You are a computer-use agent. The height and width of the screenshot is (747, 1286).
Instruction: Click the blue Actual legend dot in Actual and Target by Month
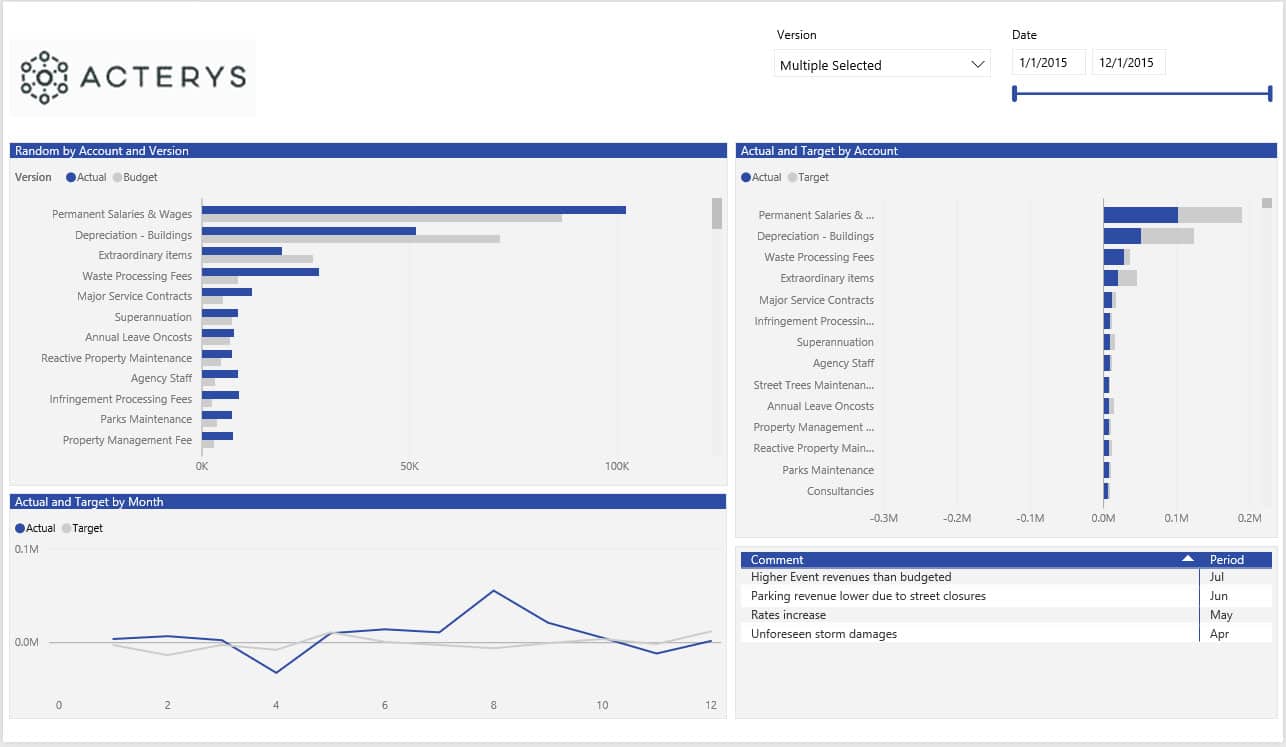[20, 529]
